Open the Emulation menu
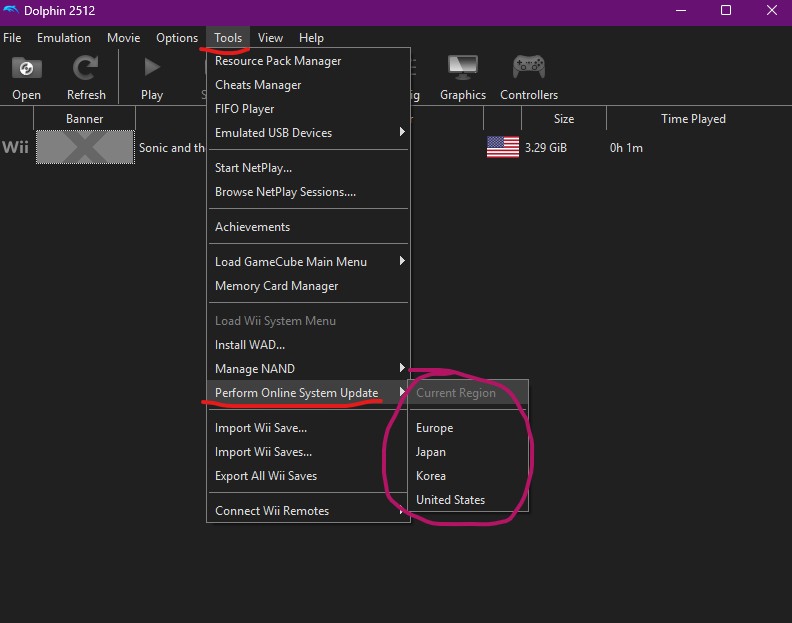792x623 pixels. [64, 38]
